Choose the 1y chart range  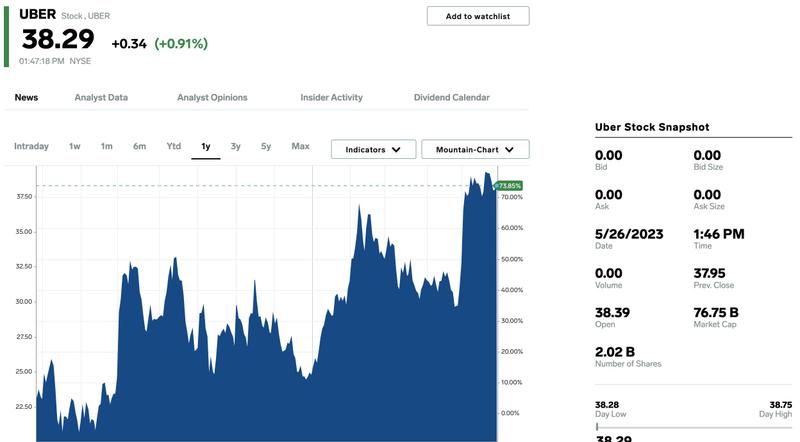tap(206, 146)
